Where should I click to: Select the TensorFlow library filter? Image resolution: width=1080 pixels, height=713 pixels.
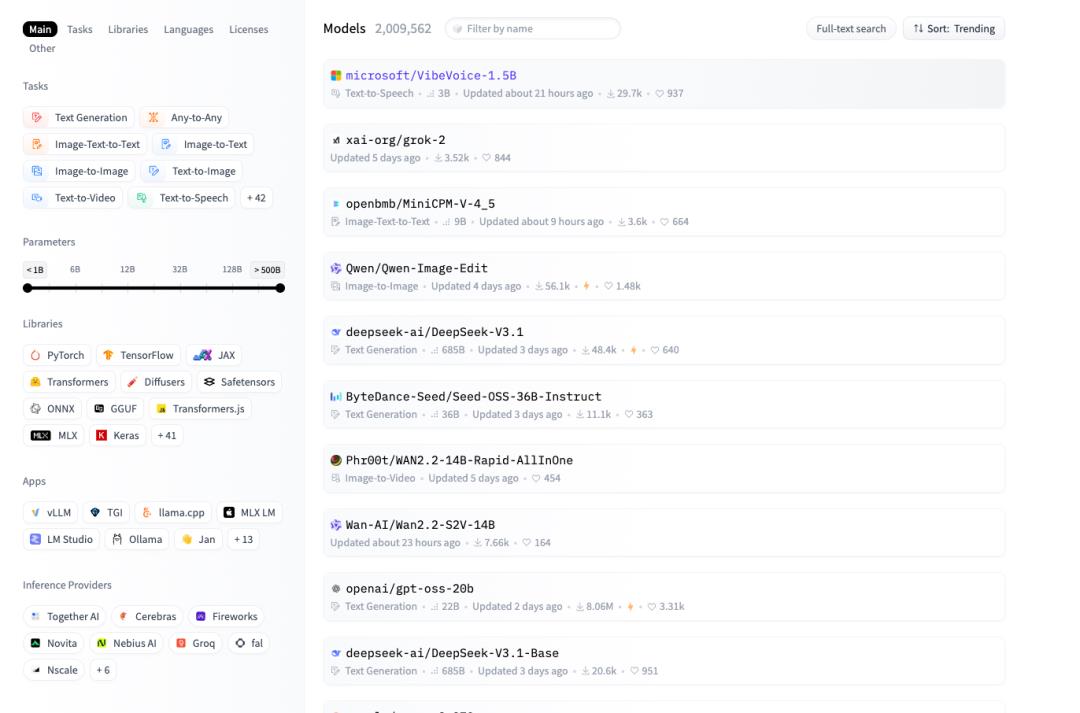tap(138, 355)
